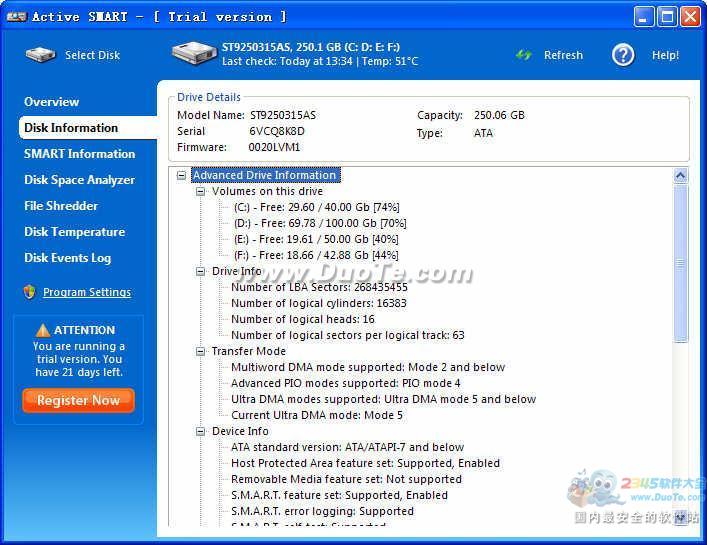Collapse the Transfer Mode tree node
Image resolution: width=707 pixels, height=545 pixels.
click(x=200, y=352)
